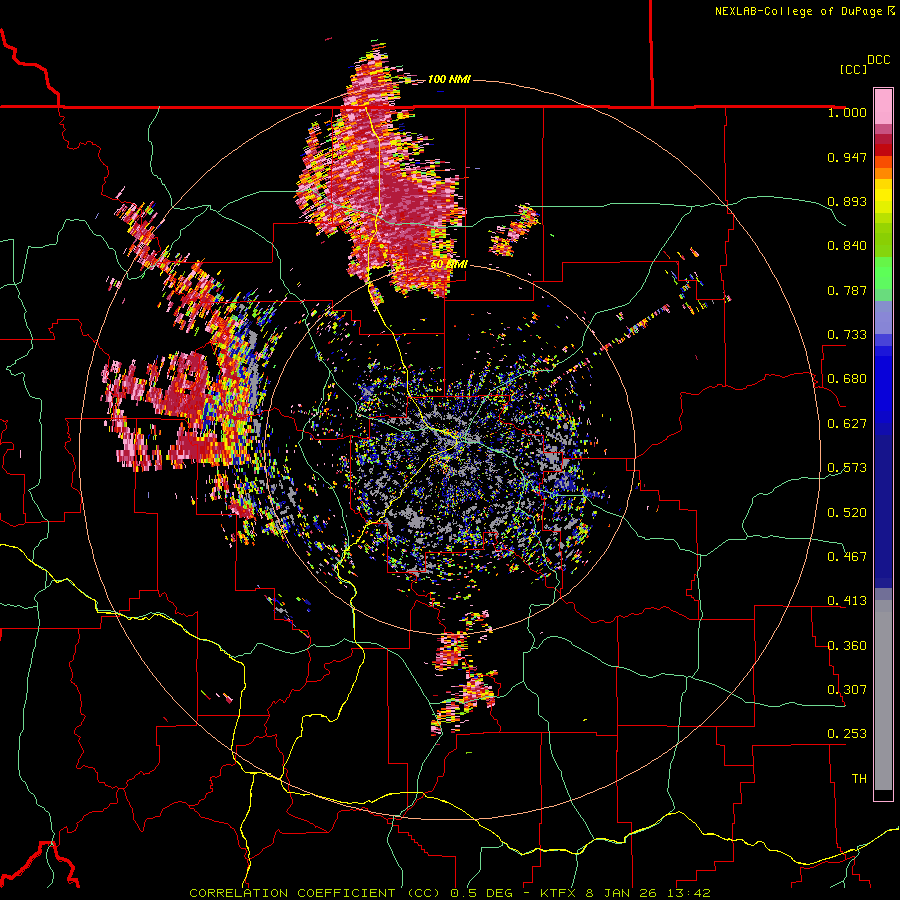Select the 0.520 scale value
900x900 pixels.
[847, 513]
